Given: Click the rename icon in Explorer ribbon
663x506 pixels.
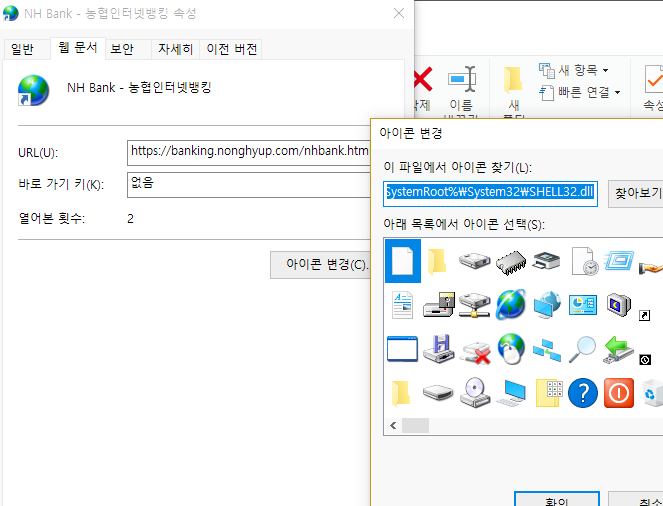Looking at the screenshot, I should [x=462, y=79].
